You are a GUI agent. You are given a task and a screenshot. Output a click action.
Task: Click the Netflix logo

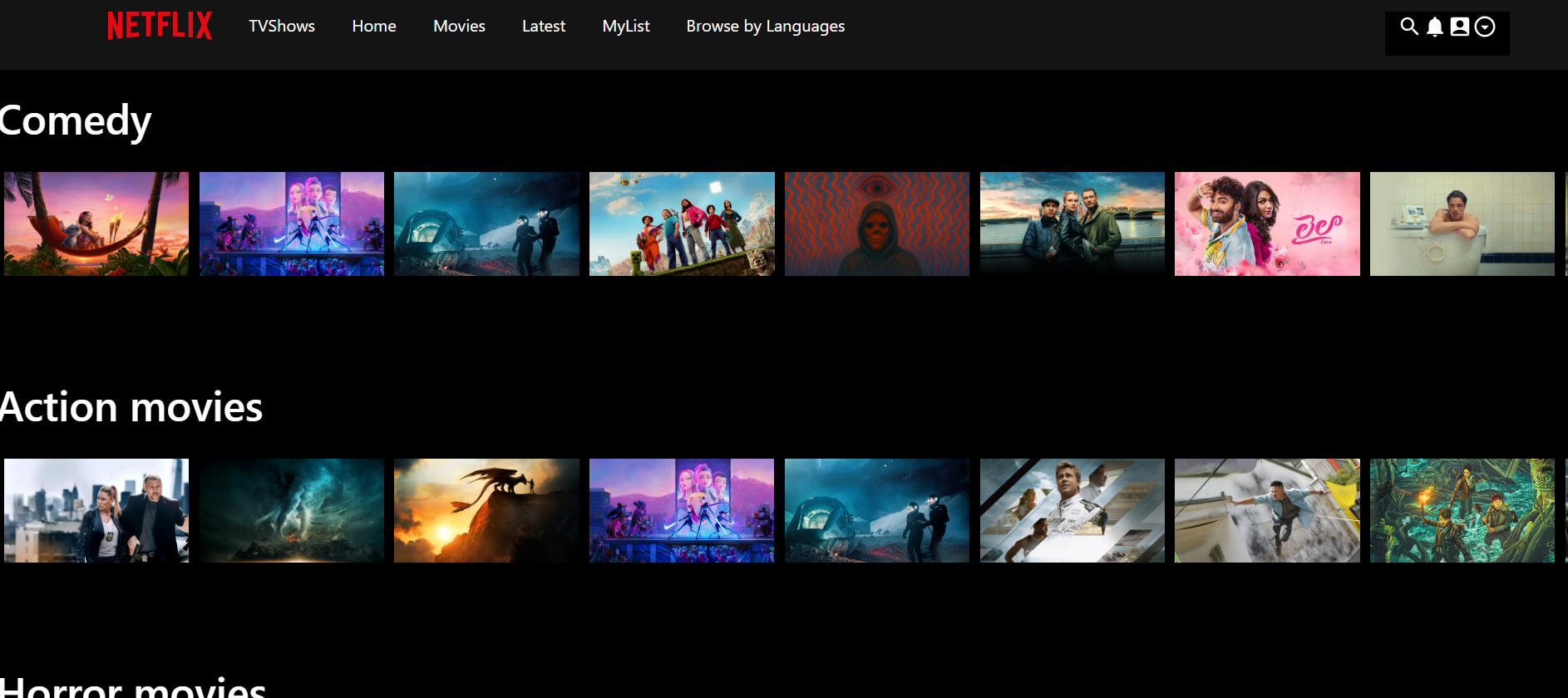pos(160,26)
